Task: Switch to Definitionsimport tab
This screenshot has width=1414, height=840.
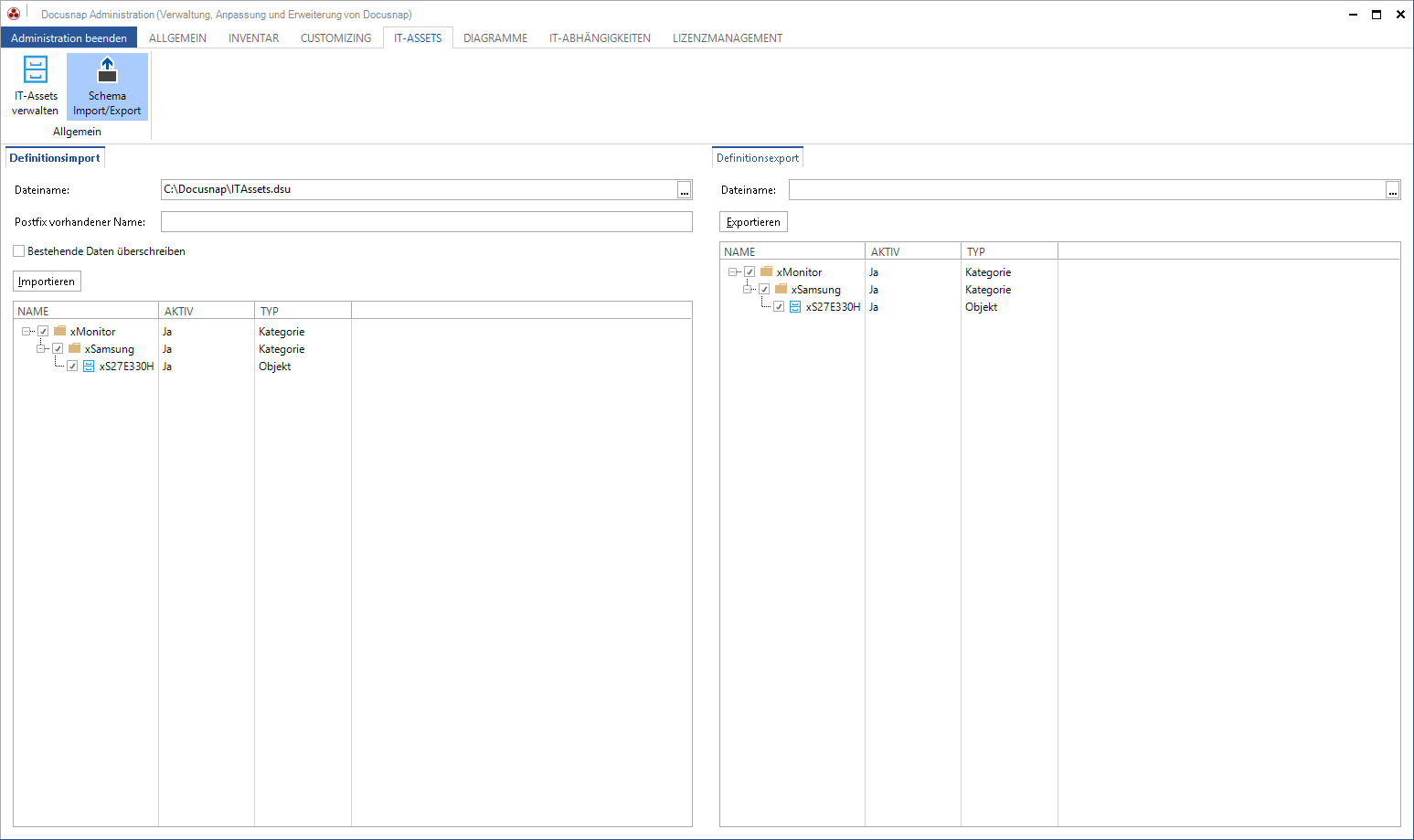Action: (55, 158)
